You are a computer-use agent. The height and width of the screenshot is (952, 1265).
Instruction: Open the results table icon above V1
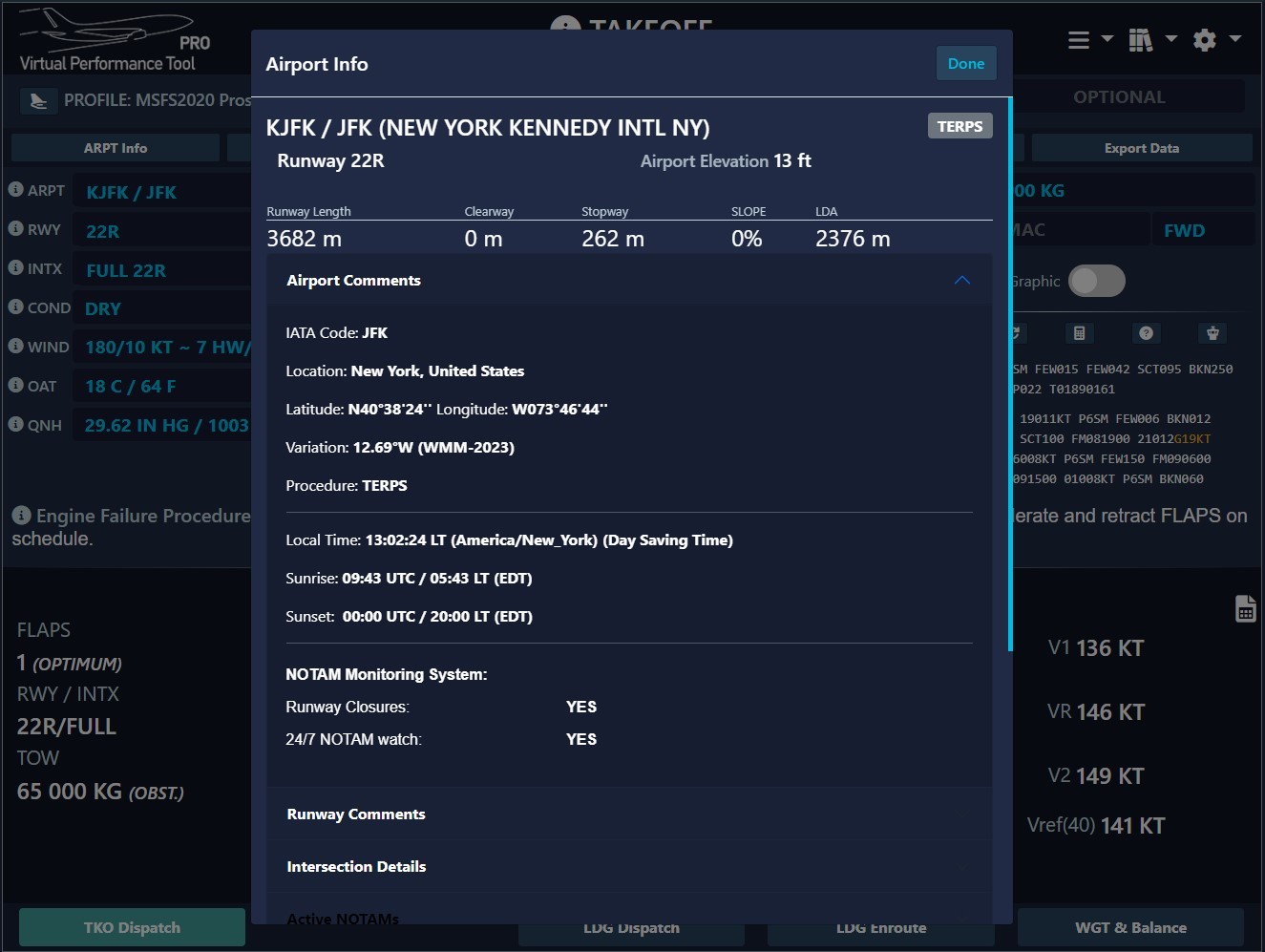(x=1245, y=608)
